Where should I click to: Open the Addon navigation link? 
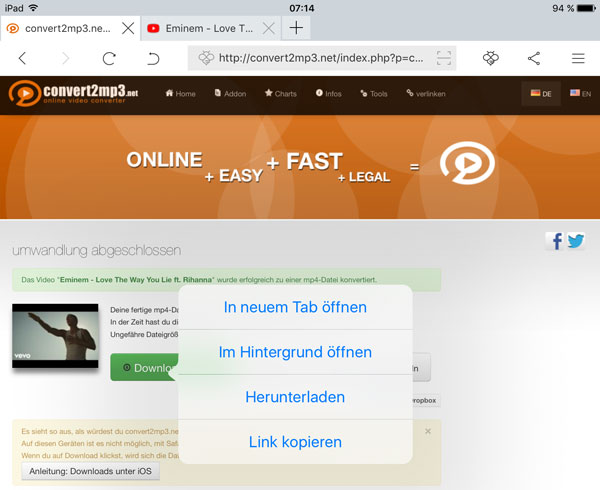(230, 94)
